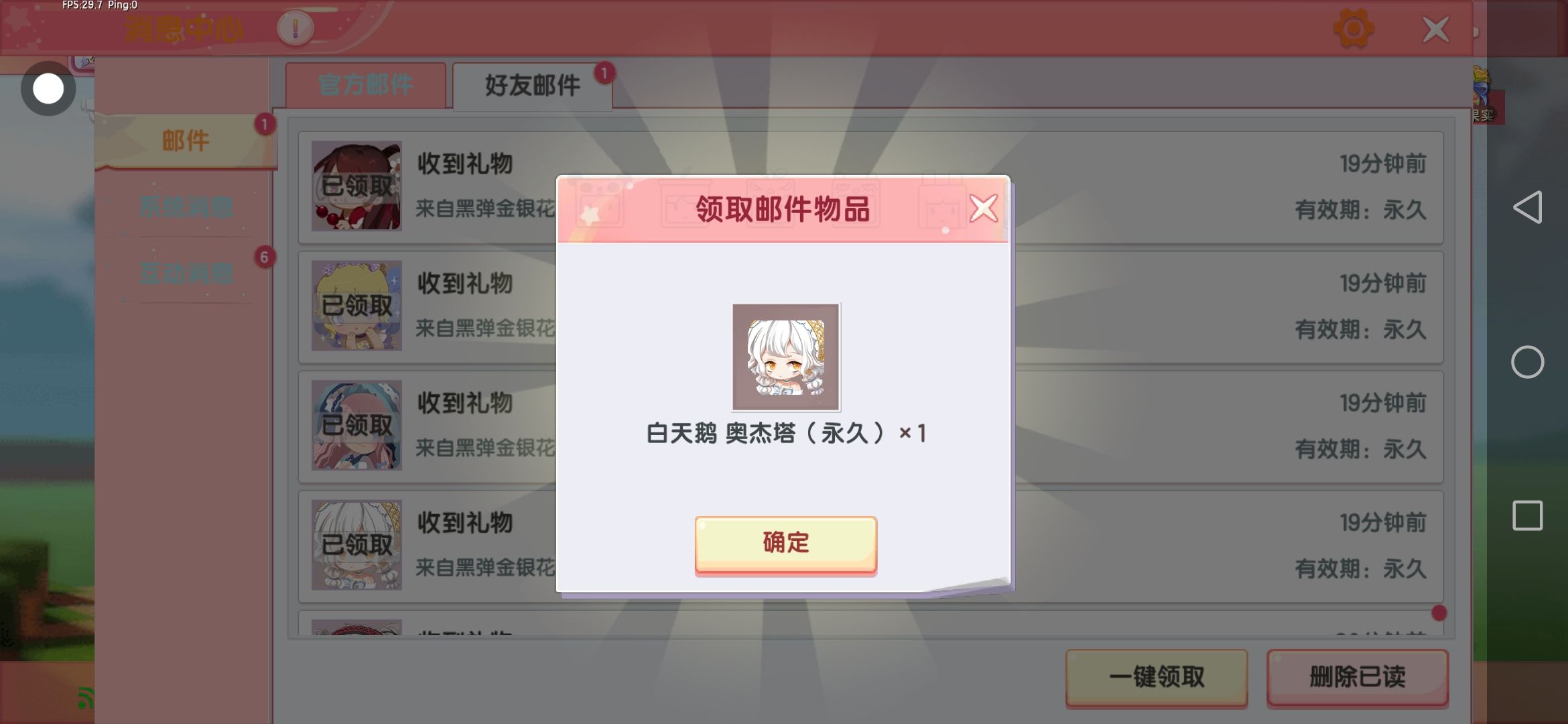Click the 删除已读 button
Image resolution: width=1568 pixels, height=724 pixels.
click(x=1358, y=677)
